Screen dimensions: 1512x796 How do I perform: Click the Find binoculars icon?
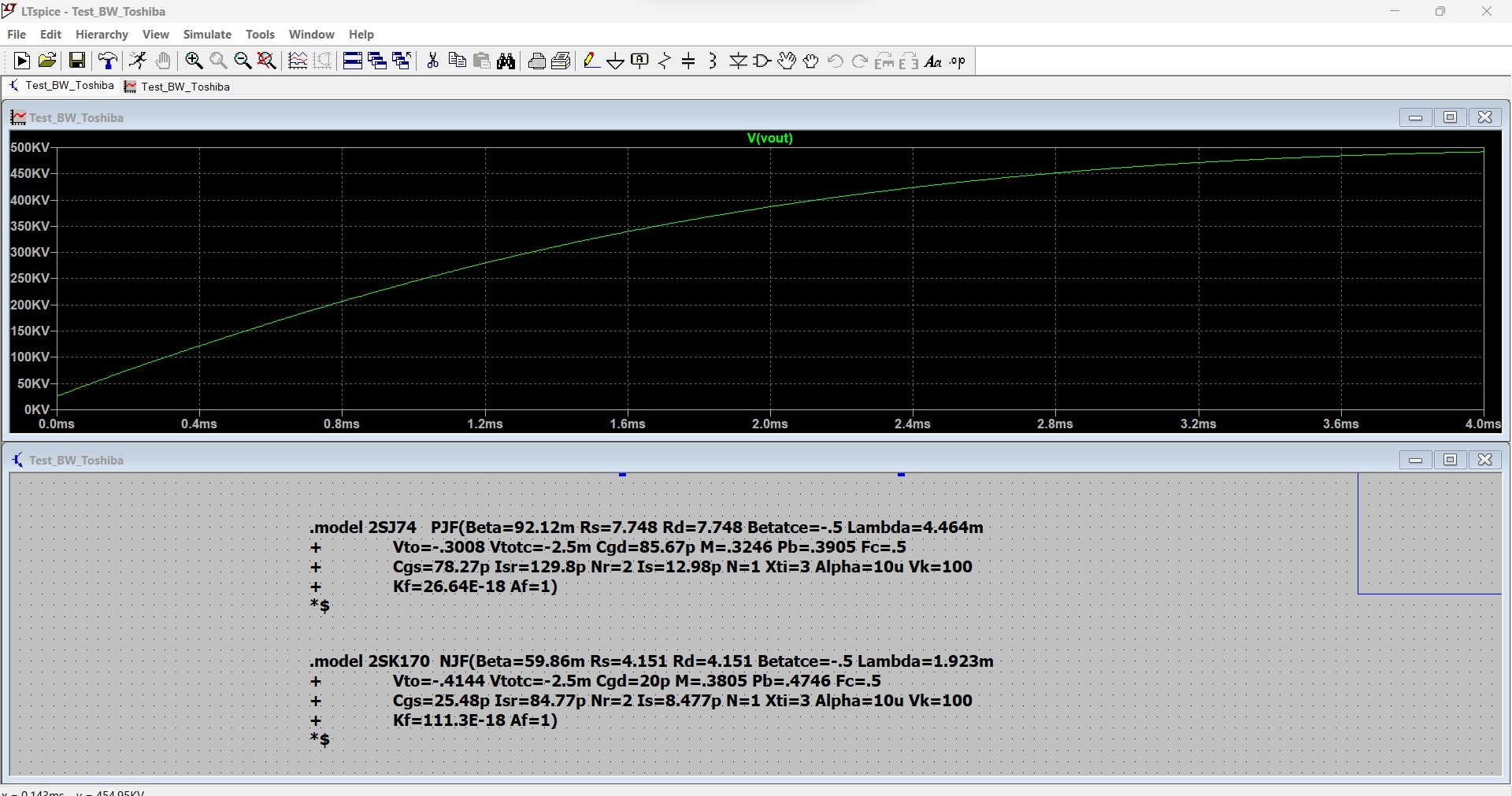tap(506, 61)
